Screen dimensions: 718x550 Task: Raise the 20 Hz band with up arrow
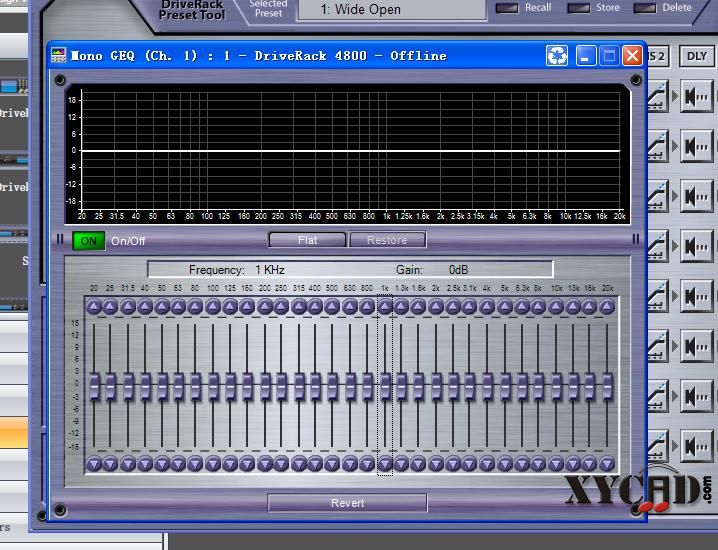(94, 306)
